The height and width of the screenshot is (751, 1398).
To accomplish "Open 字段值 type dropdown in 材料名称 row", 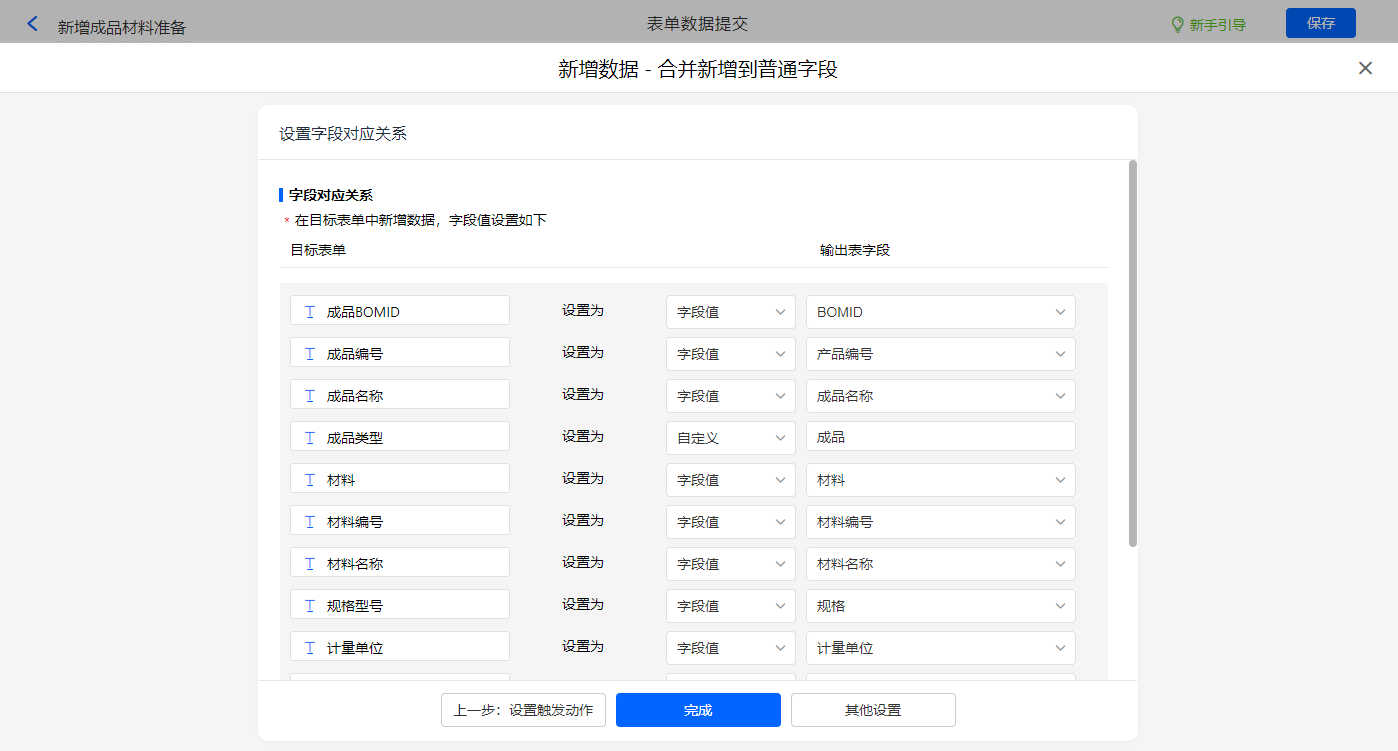I will 730,564.
